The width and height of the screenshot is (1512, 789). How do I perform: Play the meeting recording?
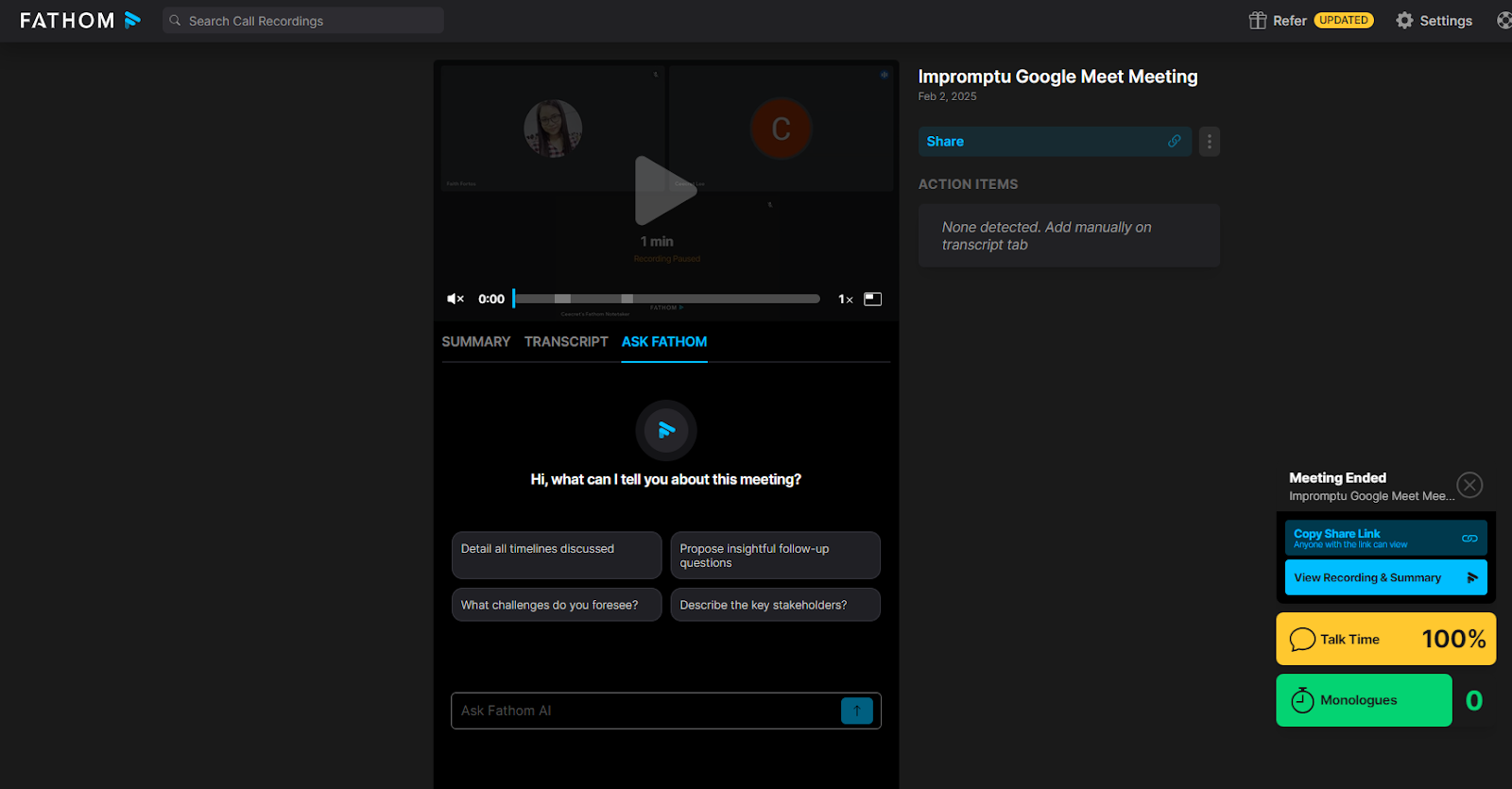tap(665, 190)
